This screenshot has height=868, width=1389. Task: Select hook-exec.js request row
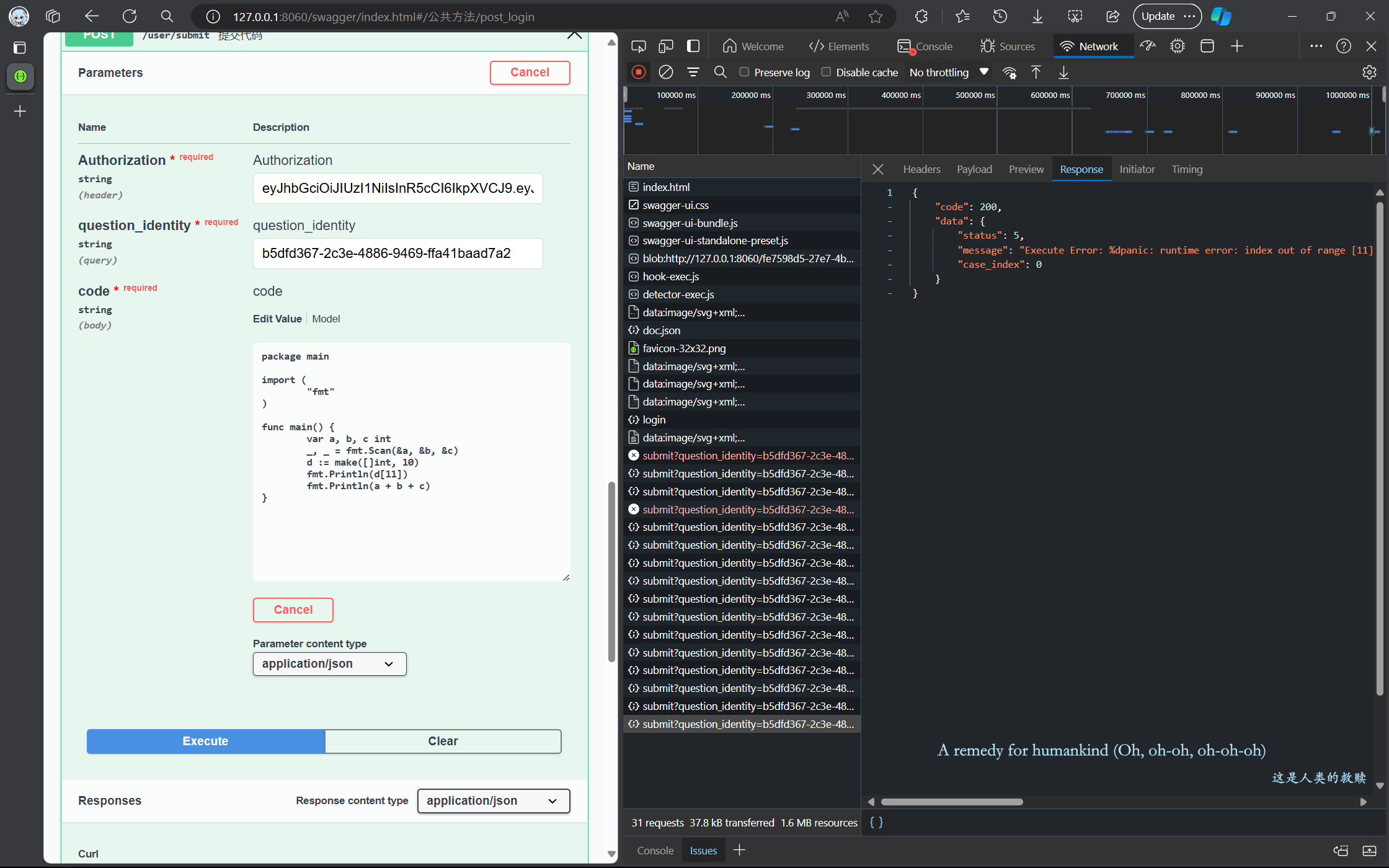click(742, 277)
